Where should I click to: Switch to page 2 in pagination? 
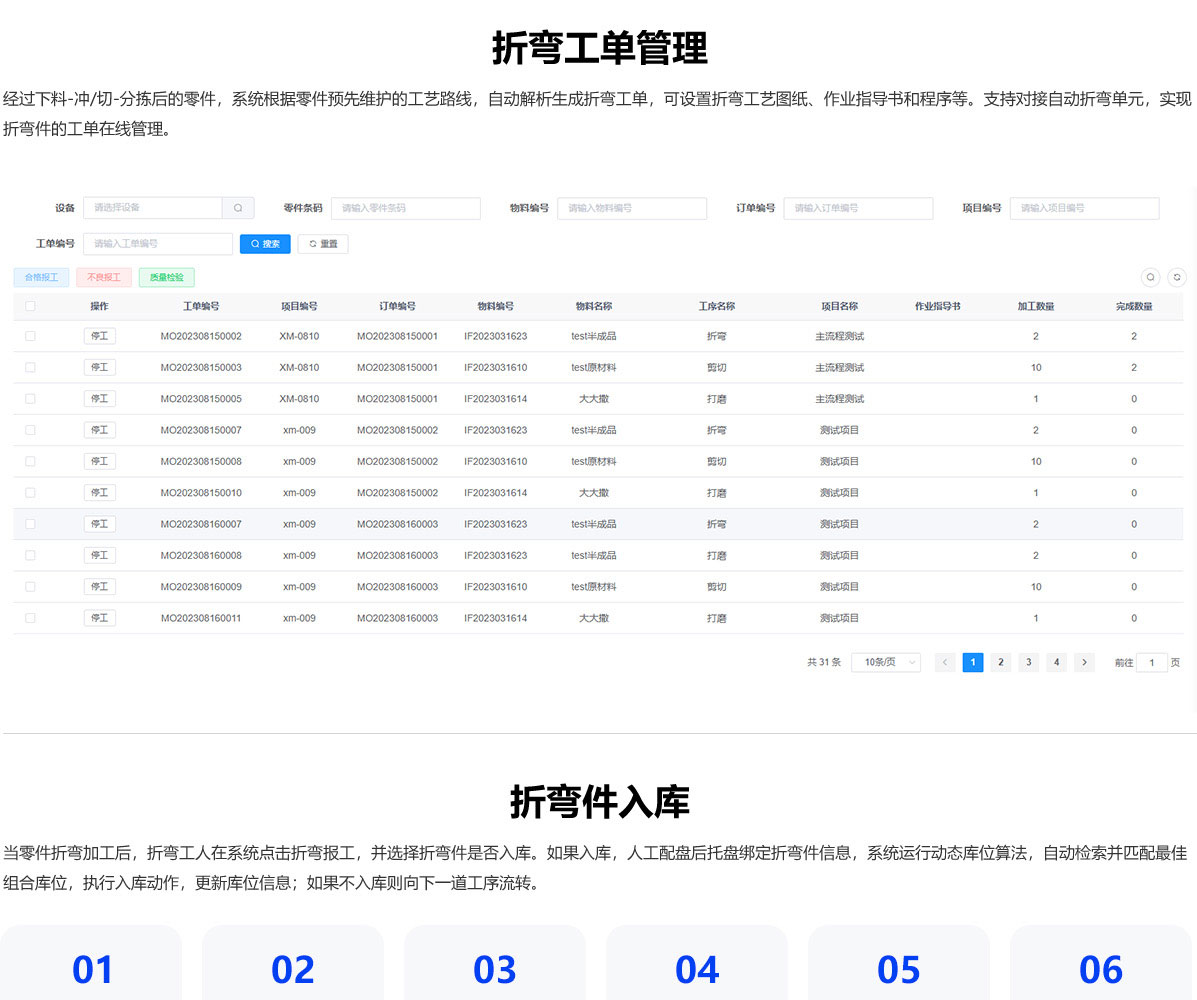click(x=1000, y=662)
